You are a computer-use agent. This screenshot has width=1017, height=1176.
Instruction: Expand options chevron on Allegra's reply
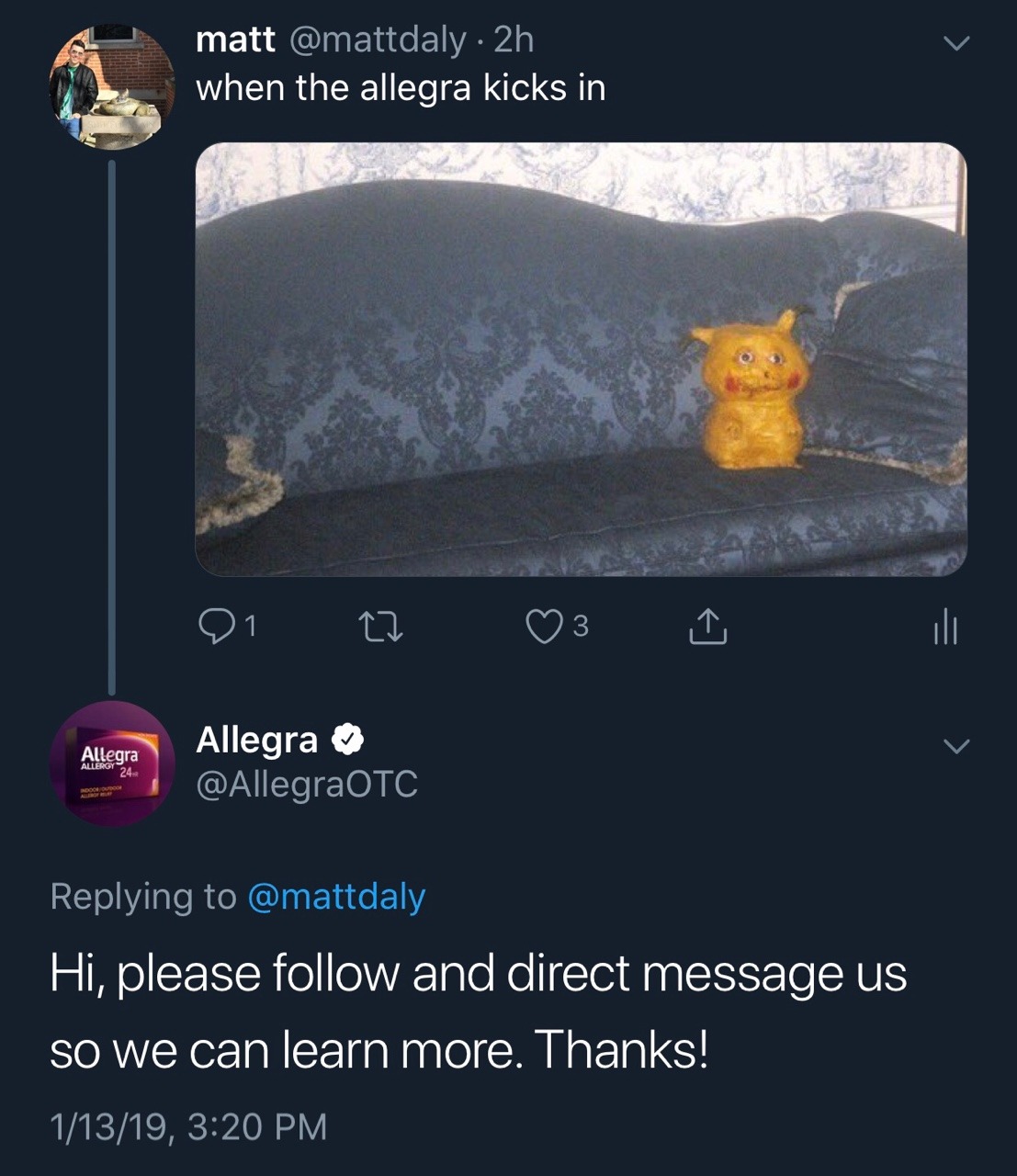[x=956, y=746]
